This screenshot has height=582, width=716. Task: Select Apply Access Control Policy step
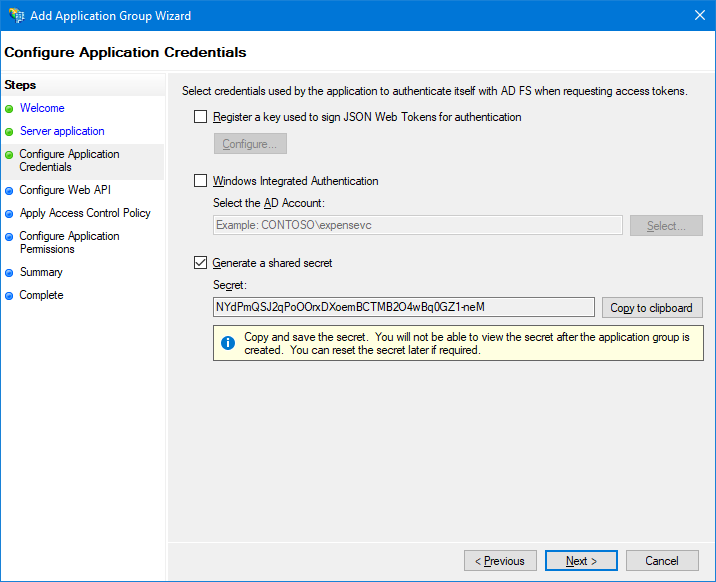click(85, 213)
